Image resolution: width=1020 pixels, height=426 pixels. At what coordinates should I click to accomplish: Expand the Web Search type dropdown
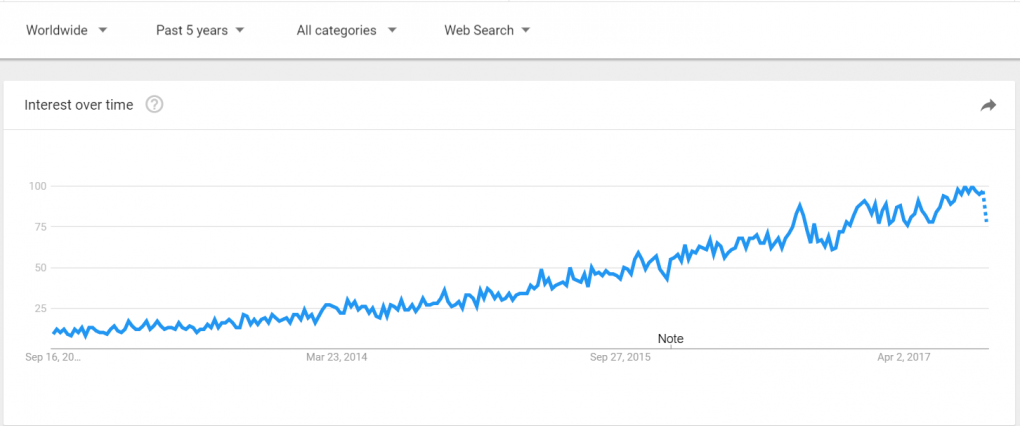click(487, 30)
